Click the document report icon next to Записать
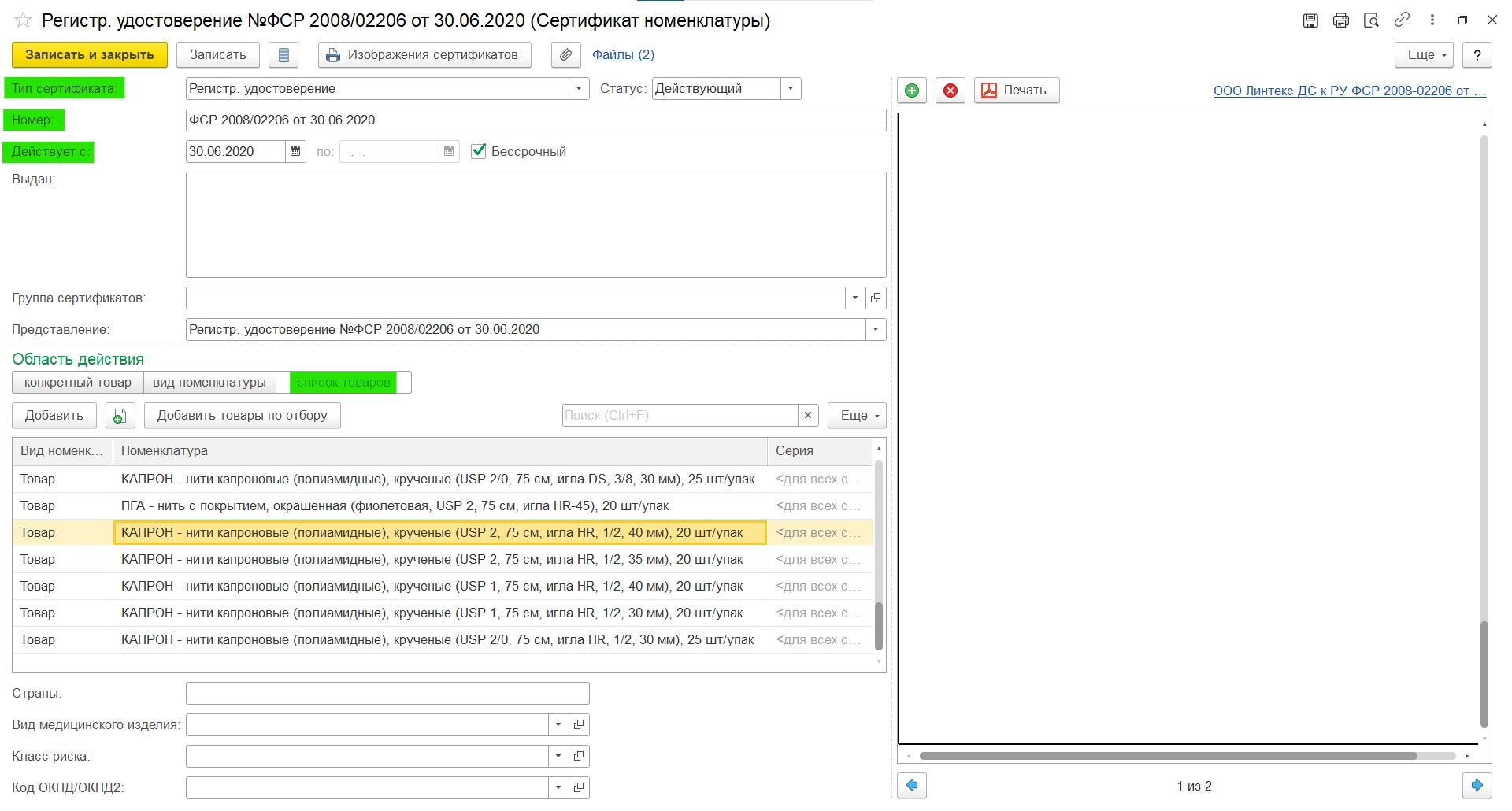Image resolution: width=1512 pixels, height=811 pixels. pos(283,55)
